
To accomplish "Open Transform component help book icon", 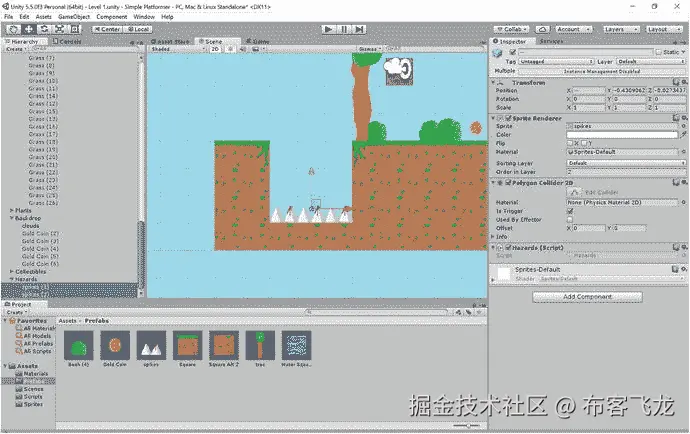I will click(675, 82).
